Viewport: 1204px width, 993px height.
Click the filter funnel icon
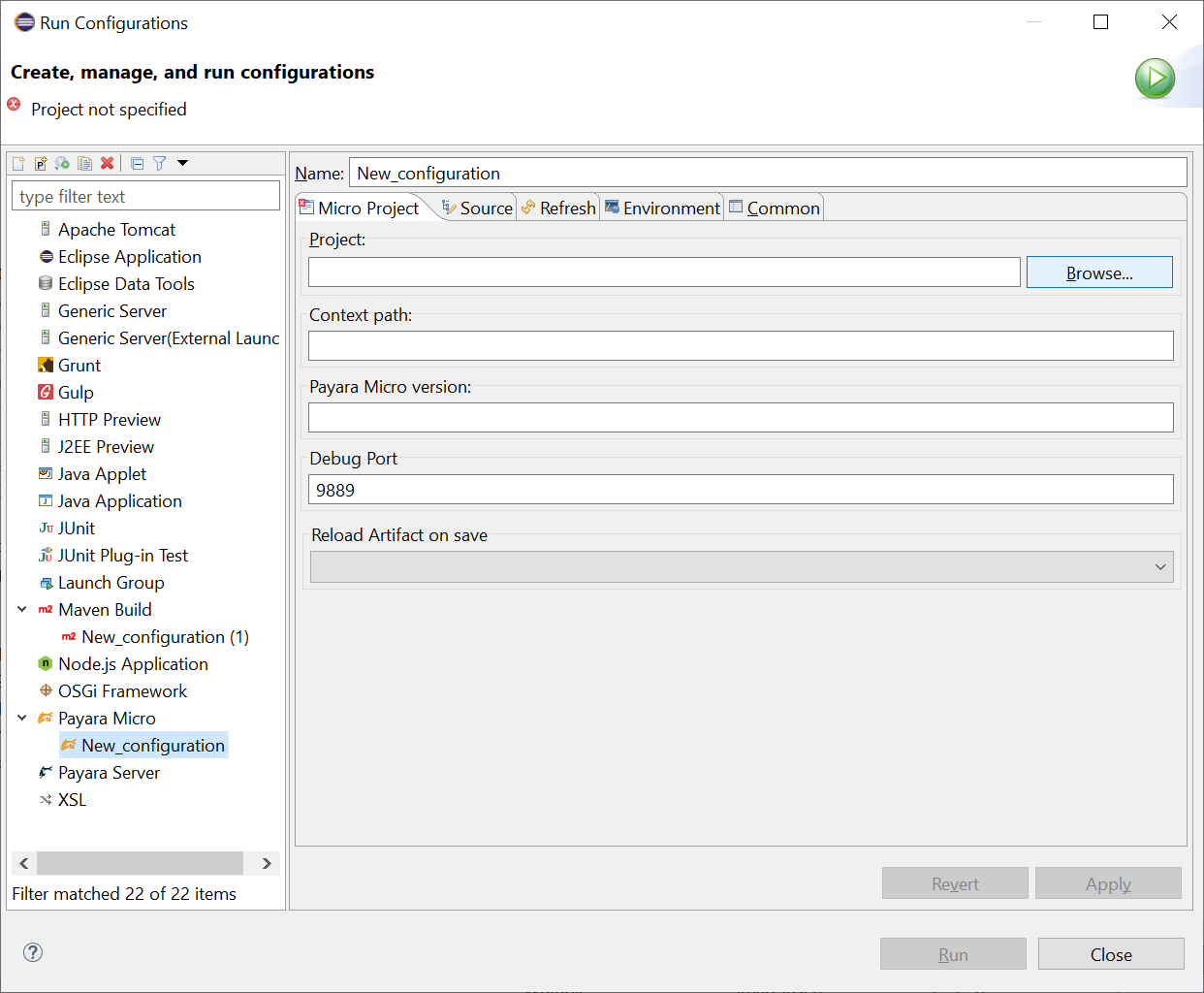160,164
